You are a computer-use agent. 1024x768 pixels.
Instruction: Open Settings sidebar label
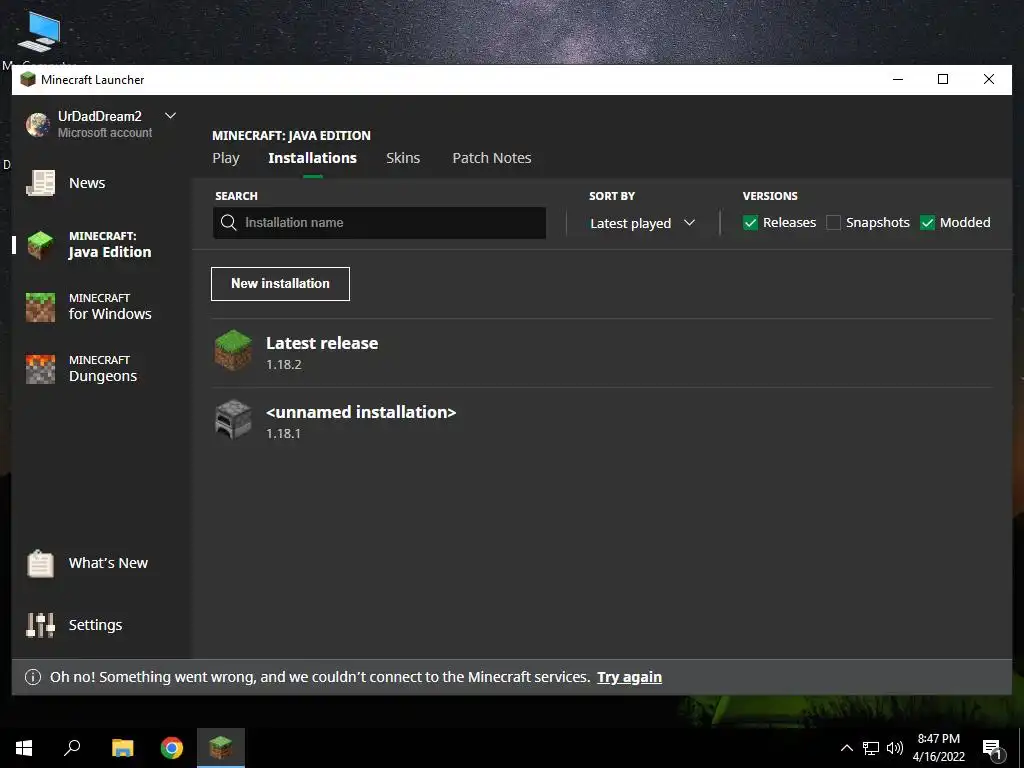[95, 625]
